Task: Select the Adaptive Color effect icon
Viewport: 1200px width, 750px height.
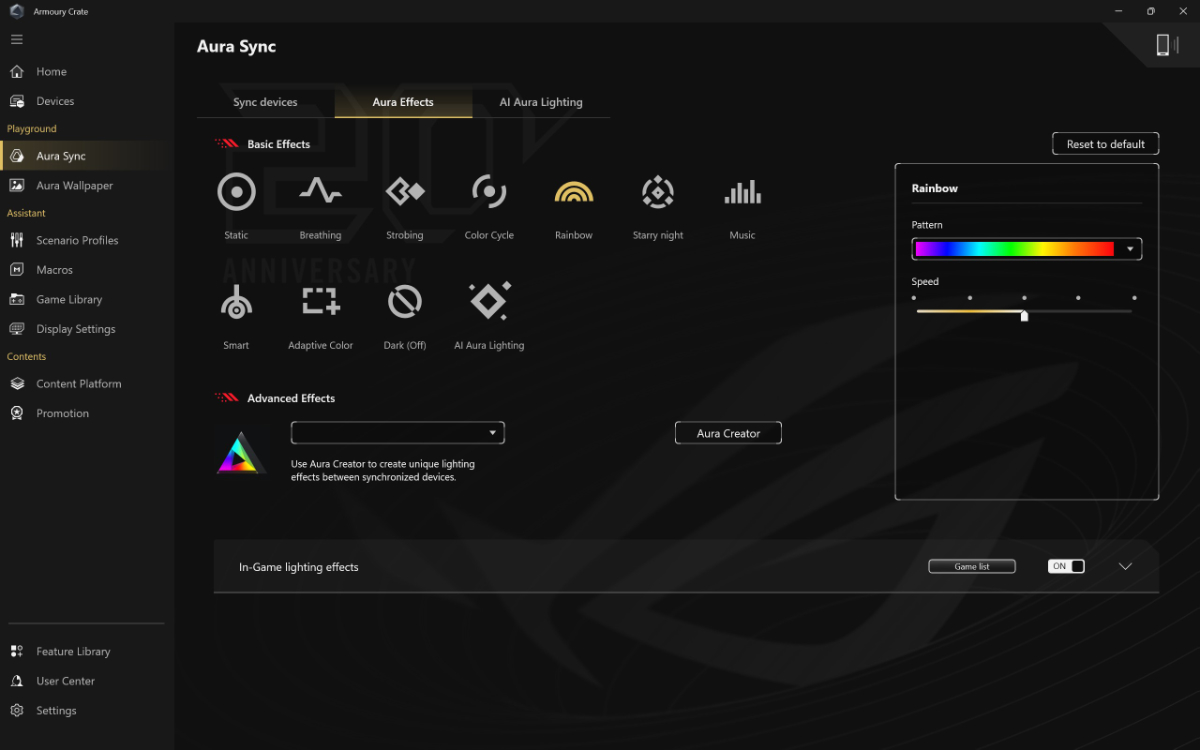Action: point(320,301)
